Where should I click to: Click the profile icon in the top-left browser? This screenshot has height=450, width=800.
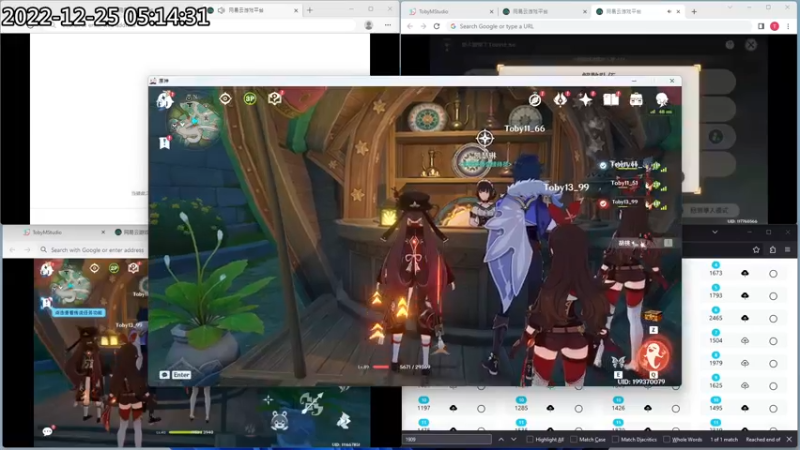(x=368, y=25)
